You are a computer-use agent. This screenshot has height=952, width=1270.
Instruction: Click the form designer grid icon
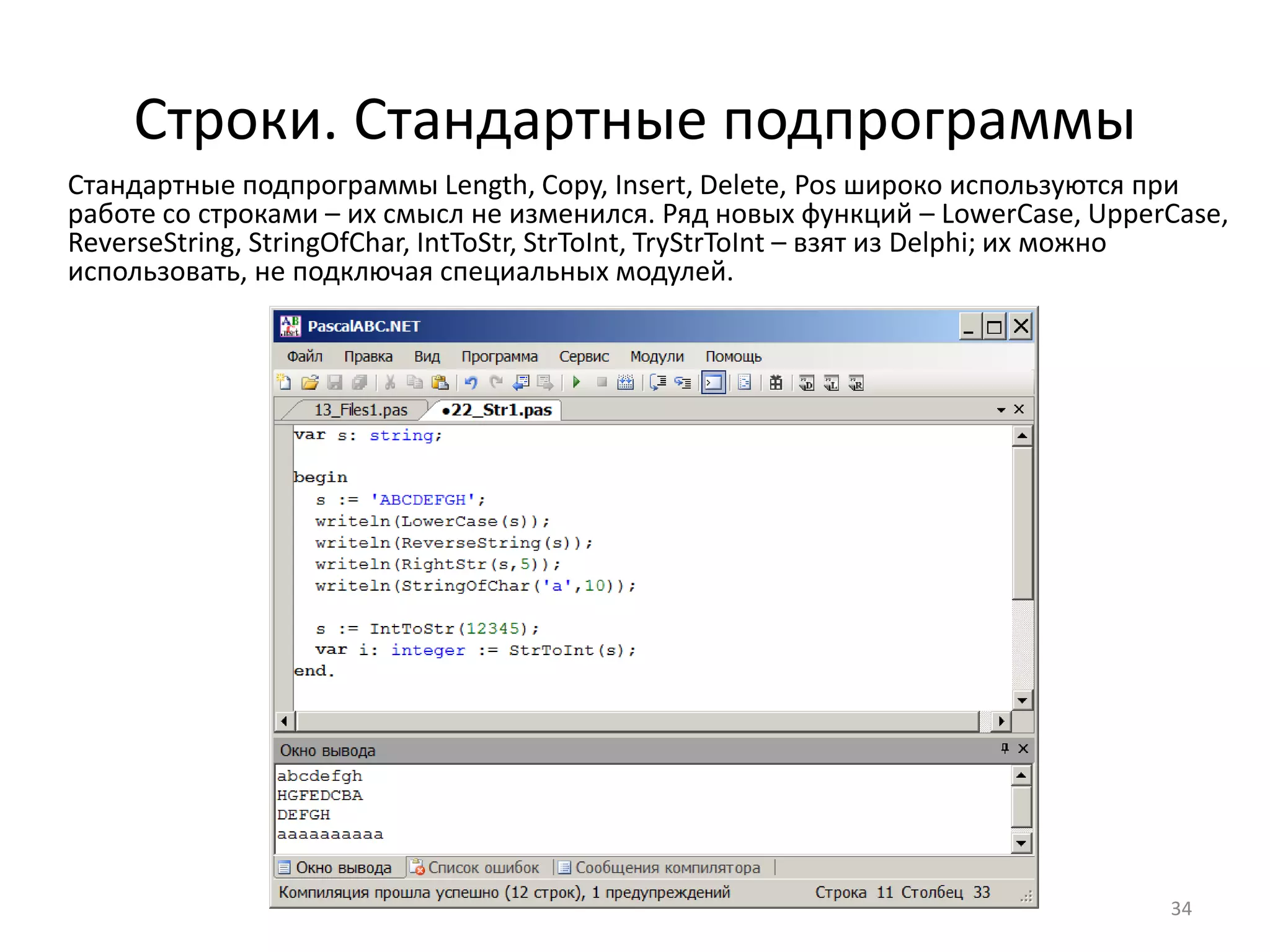(x=776, y=382)
